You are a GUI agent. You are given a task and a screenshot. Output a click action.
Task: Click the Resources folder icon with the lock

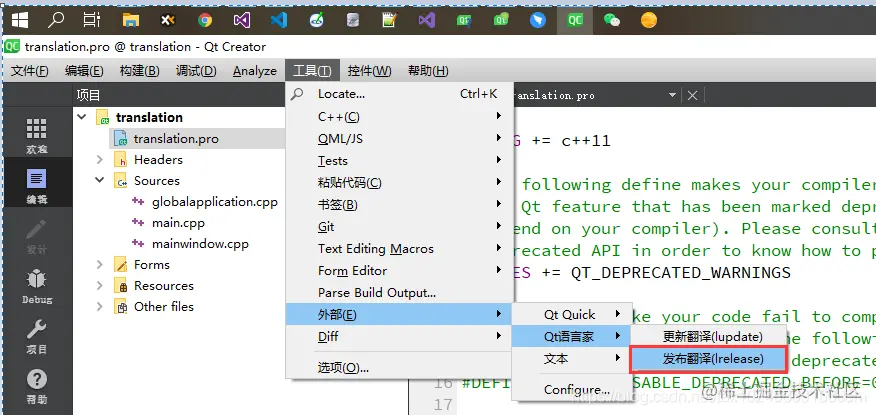pos(121,286)
